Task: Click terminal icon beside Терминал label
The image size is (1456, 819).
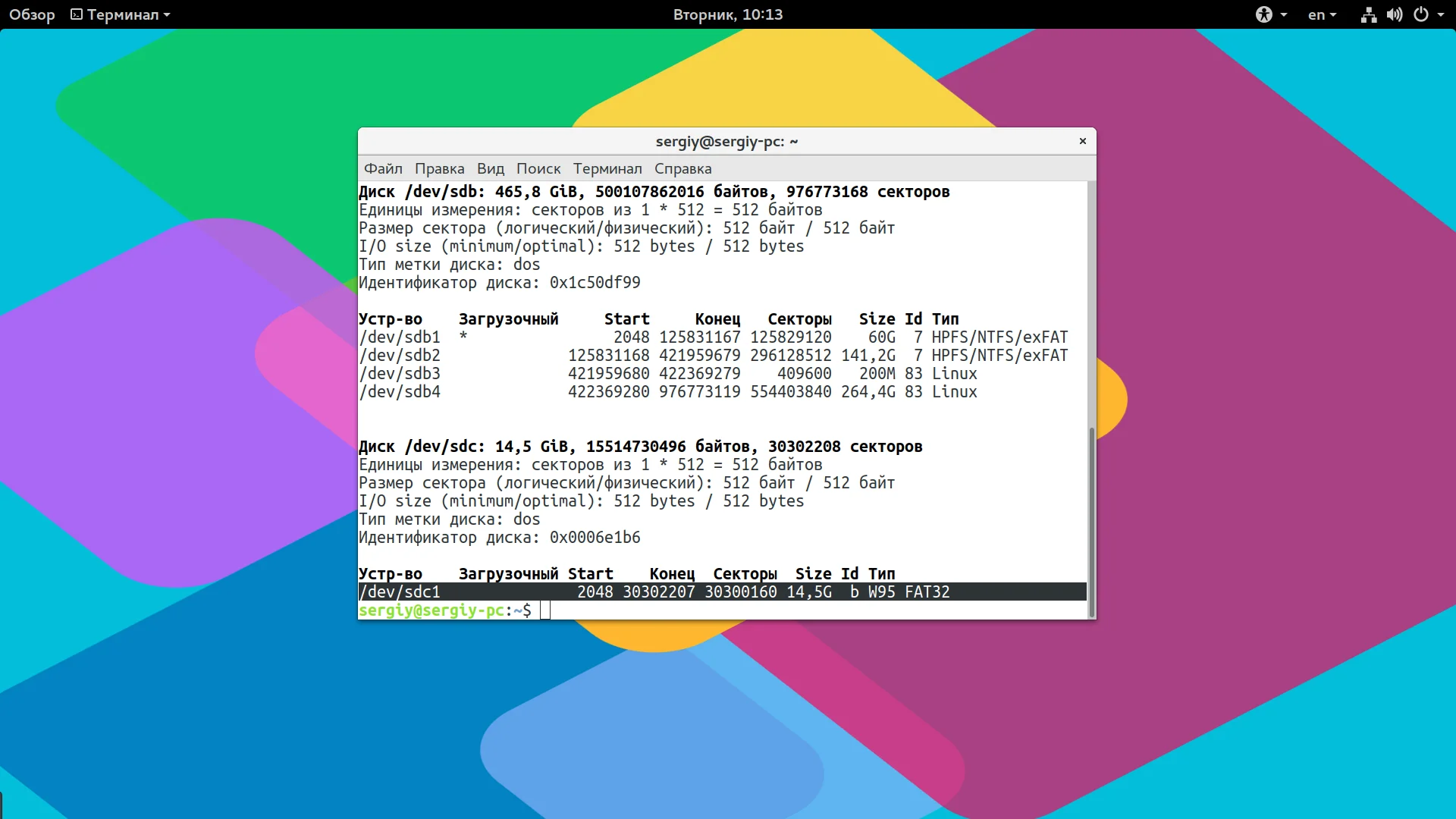Action: pos(76,14)
